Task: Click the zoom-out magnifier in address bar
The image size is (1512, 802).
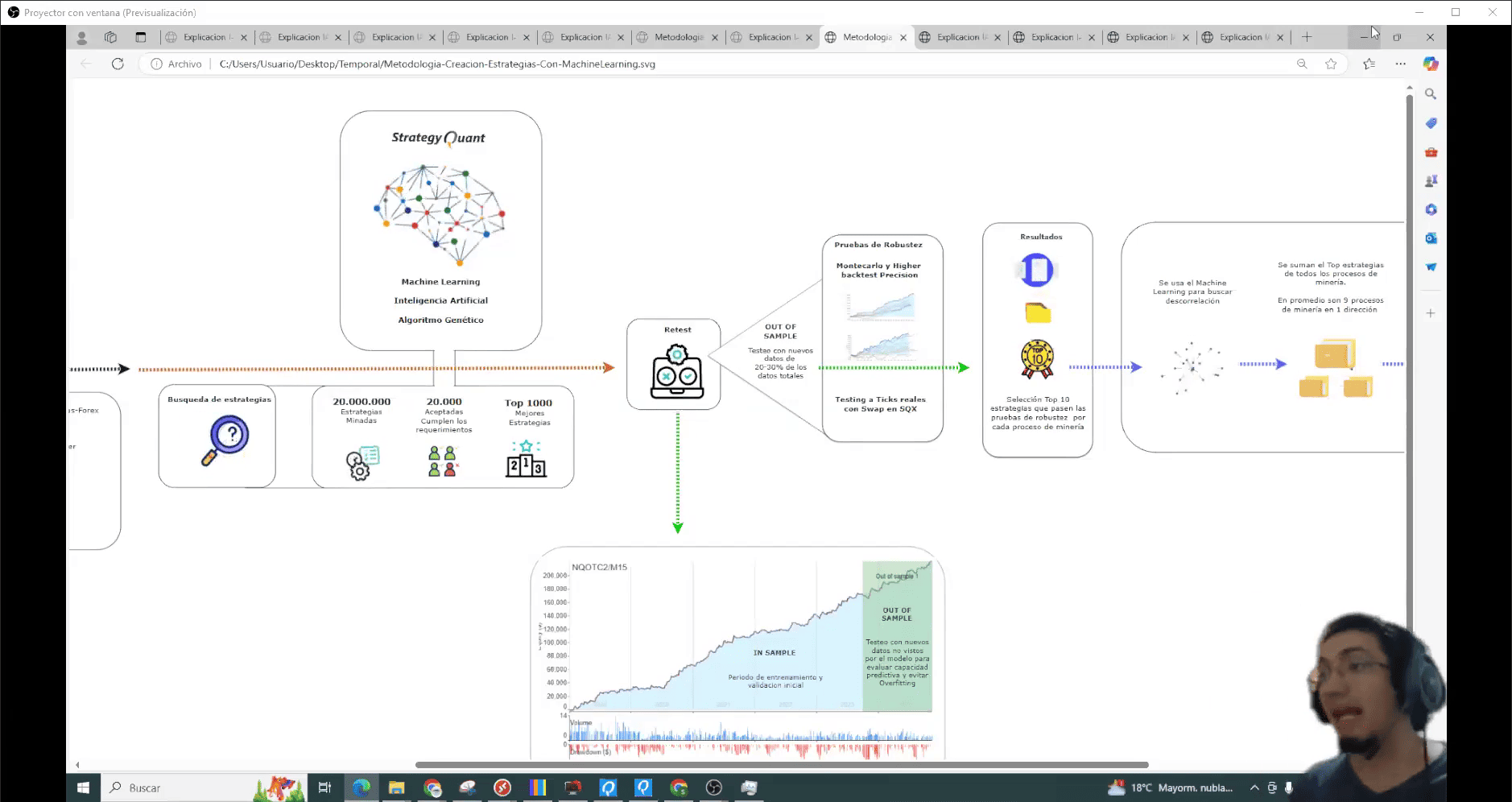Action: pyautogui.click(x=1302, y=64)
